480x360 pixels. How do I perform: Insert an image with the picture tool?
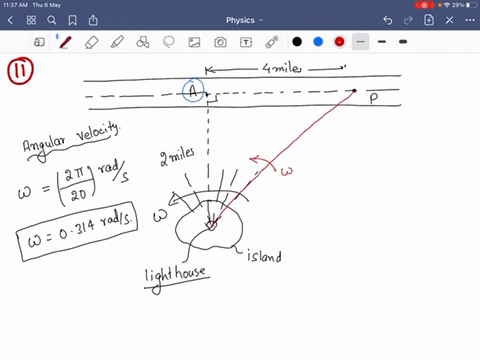(194, 42)
